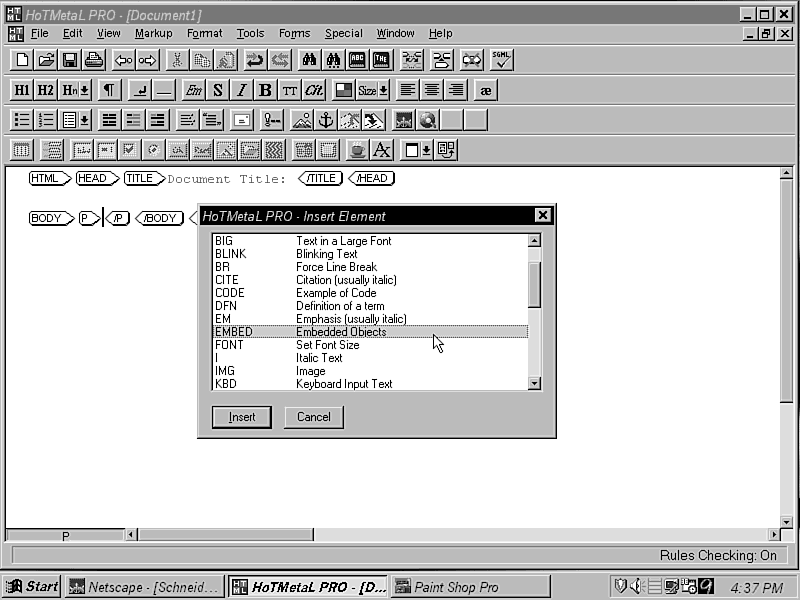Close the Insert Element dialog

tap(542, 216)
